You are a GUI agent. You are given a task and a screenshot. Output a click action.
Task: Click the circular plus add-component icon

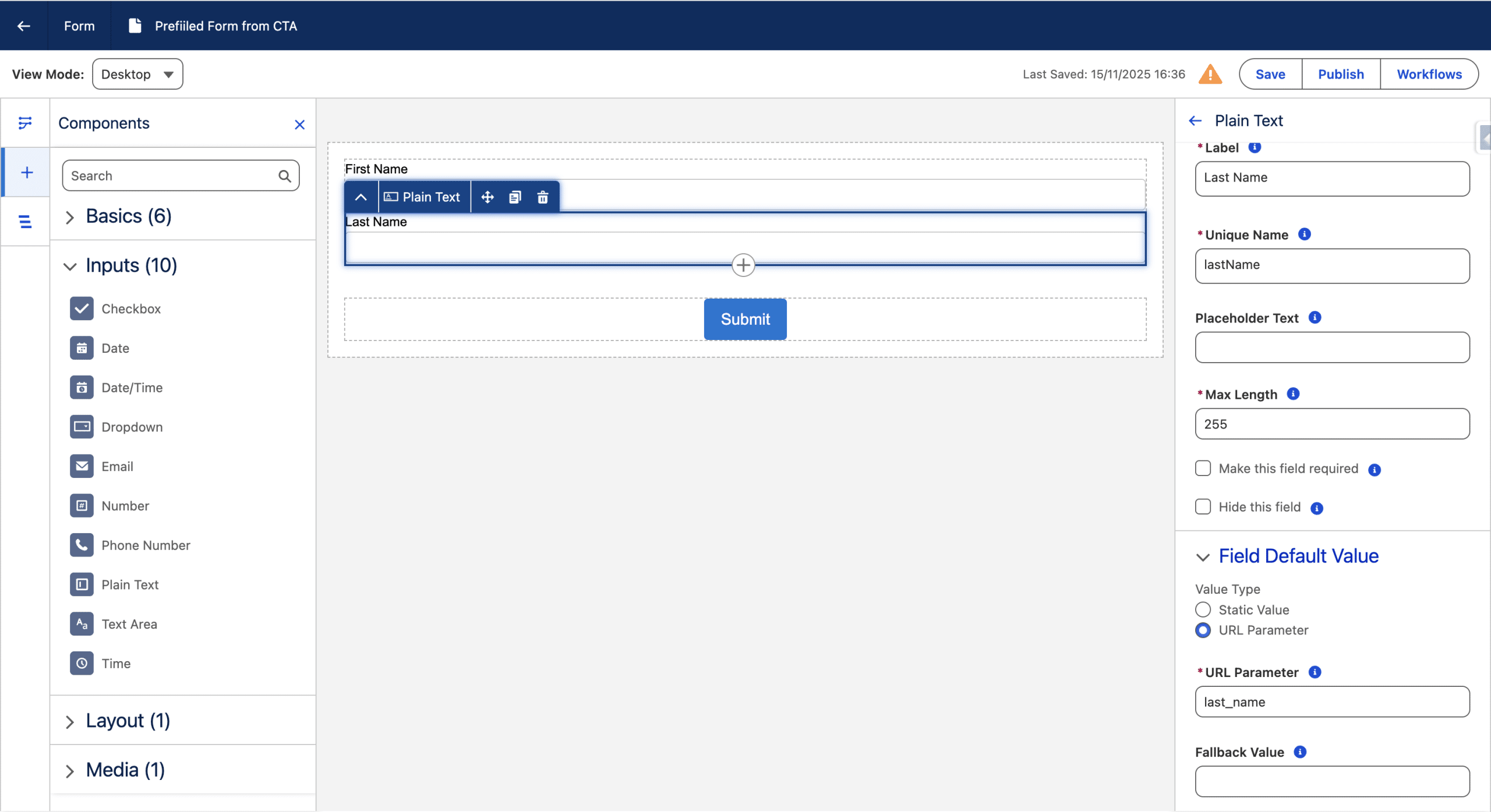click(x=743, y=265)
